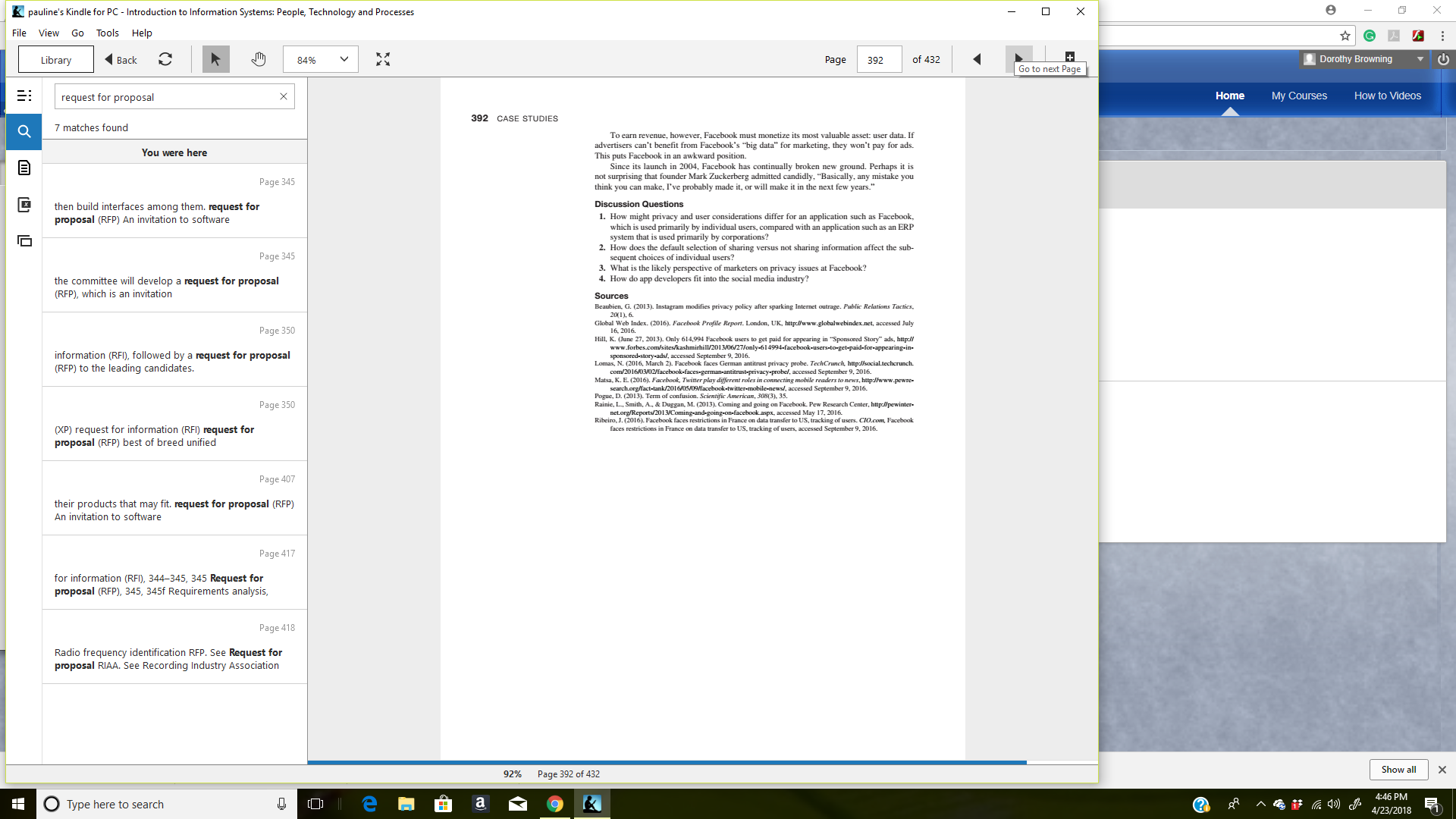Open the search panel icon
The height and width of the screenshot is (819, 1456).
coord(24,131)
